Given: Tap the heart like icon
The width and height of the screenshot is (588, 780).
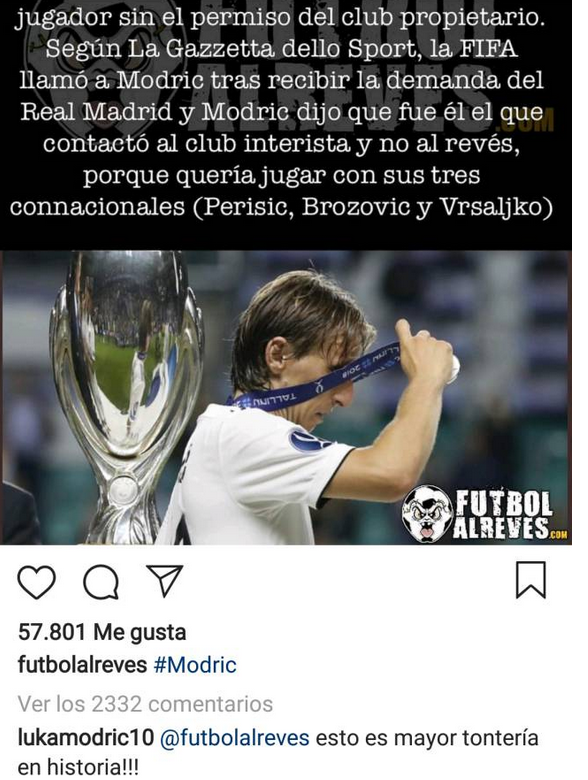Looking at the screenshot, I should [x=36, y=582].
